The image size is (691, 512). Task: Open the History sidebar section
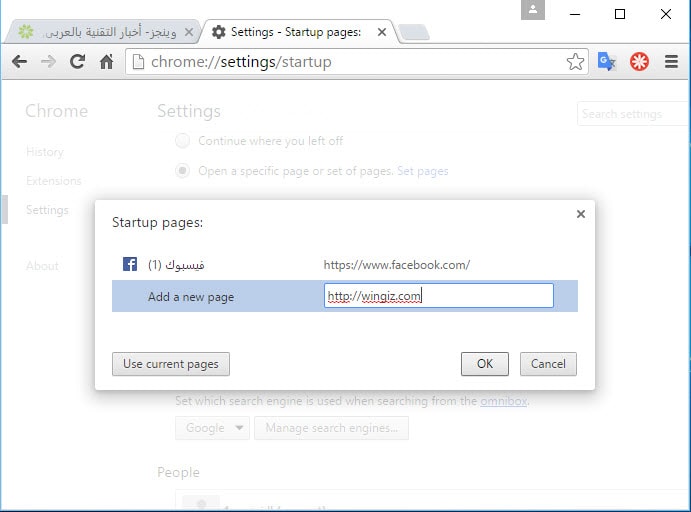coord(45,152)
